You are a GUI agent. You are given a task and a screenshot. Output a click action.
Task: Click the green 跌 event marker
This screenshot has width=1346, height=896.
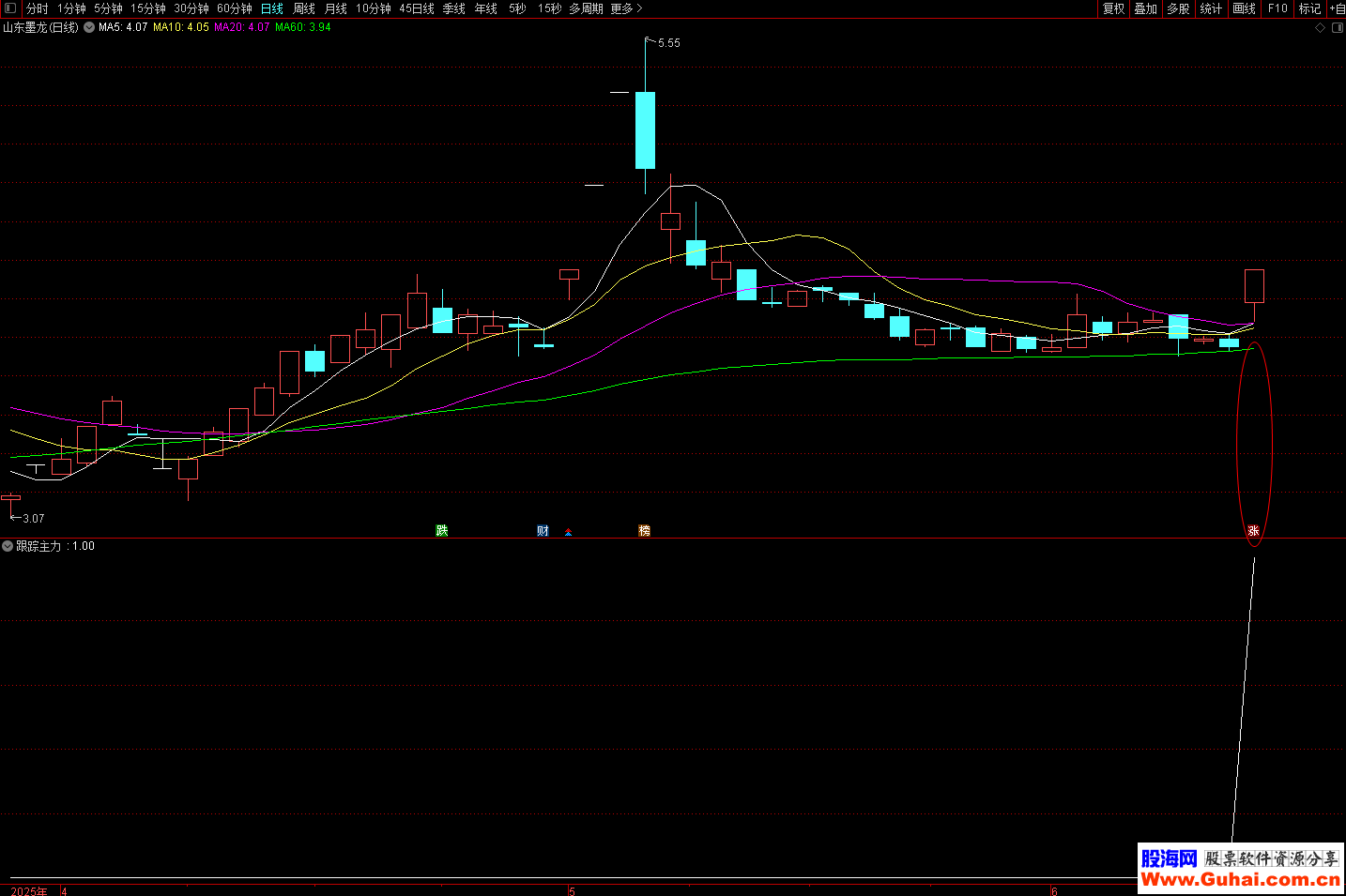coord(442,531)
